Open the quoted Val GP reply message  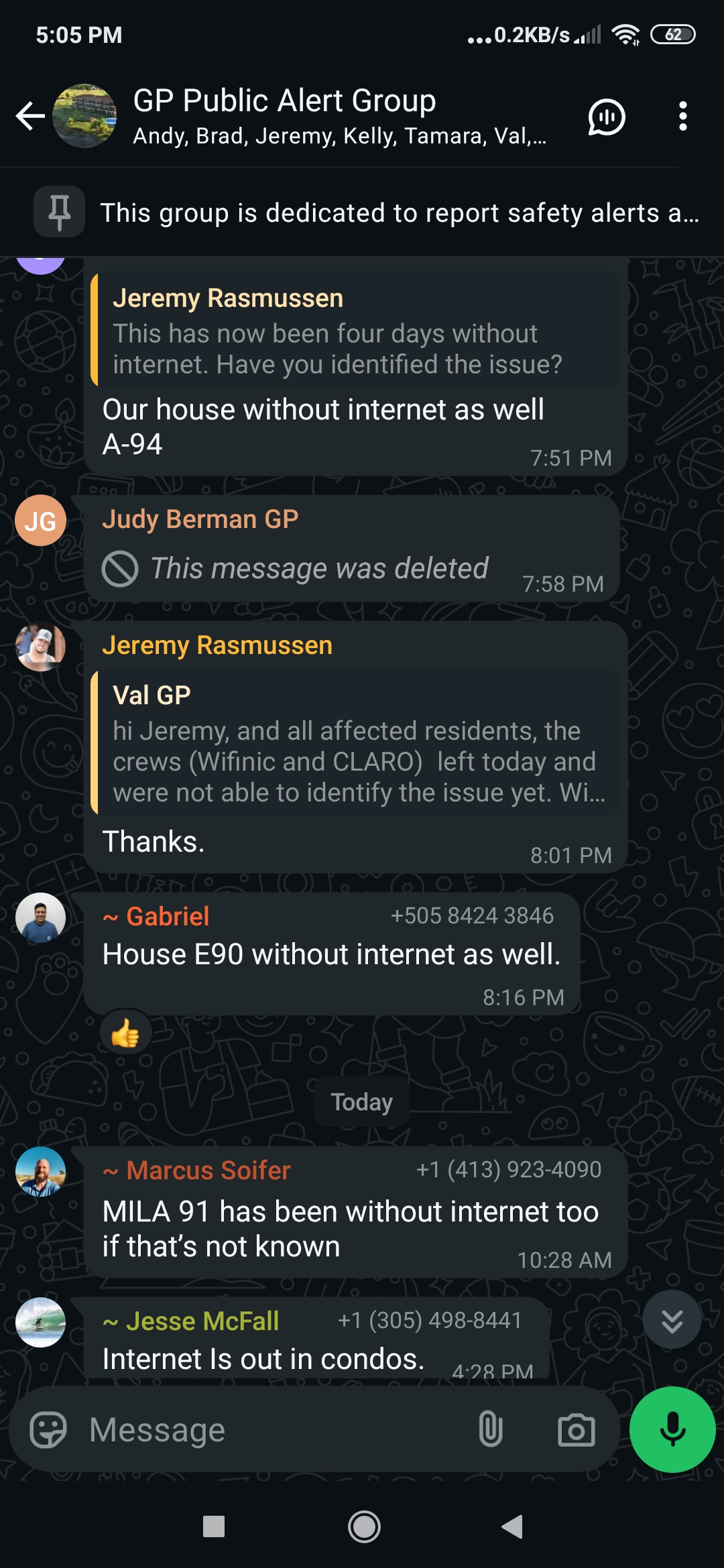pos(355,742)
